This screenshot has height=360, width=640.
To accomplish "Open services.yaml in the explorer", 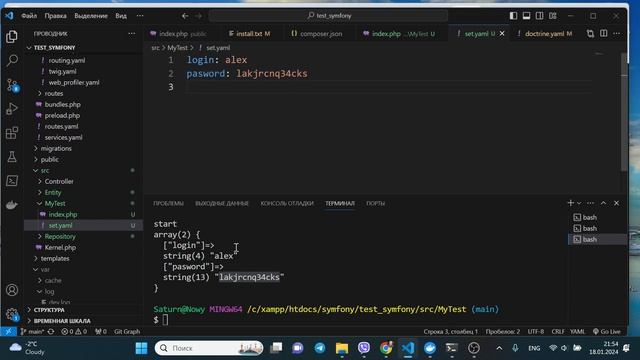I will (x=84, y=138).
